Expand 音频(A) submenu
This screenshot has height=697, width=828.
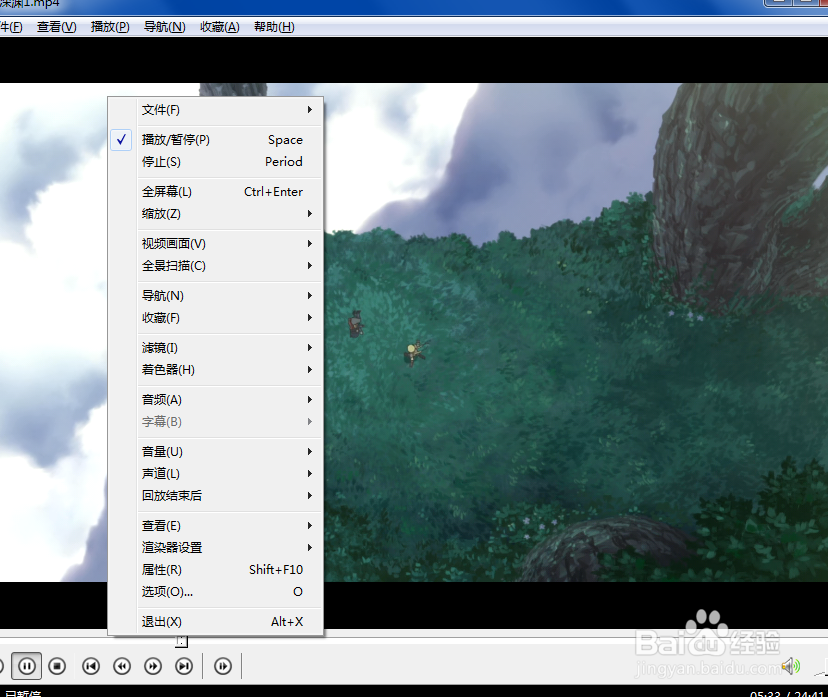[215, 400]
